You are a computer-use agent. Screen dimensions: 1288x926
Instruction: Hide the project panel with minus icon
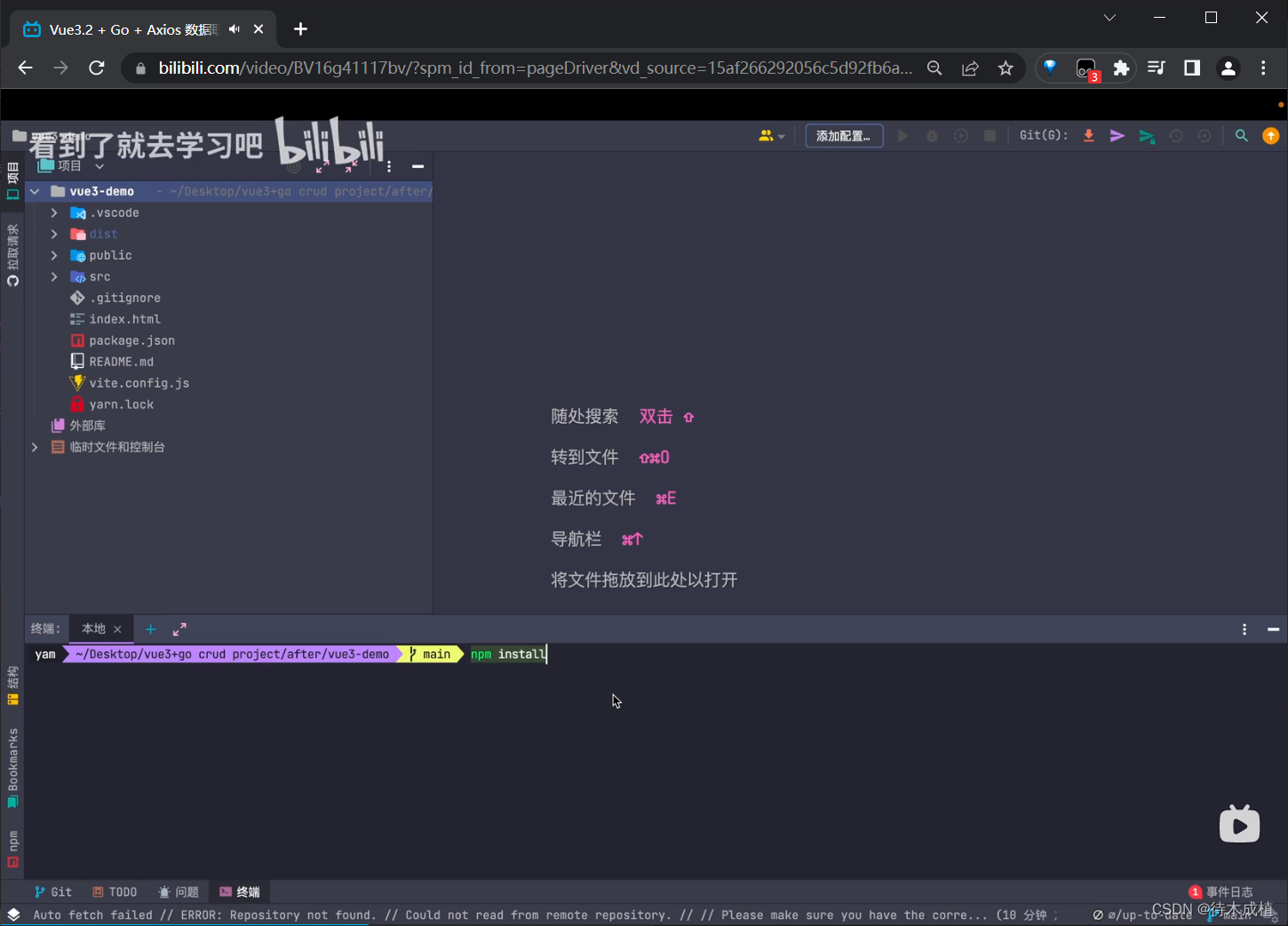point(417,166)
